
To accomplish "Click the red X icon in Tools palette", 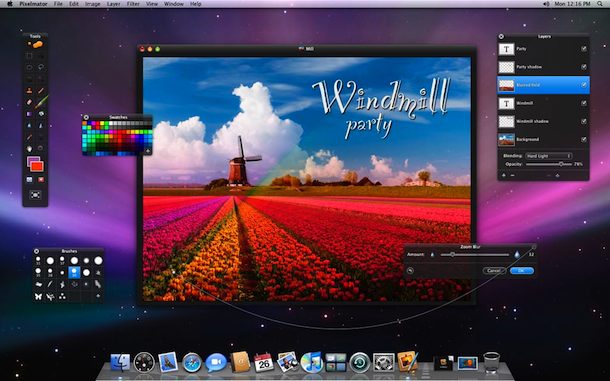I will coord(41,179).
